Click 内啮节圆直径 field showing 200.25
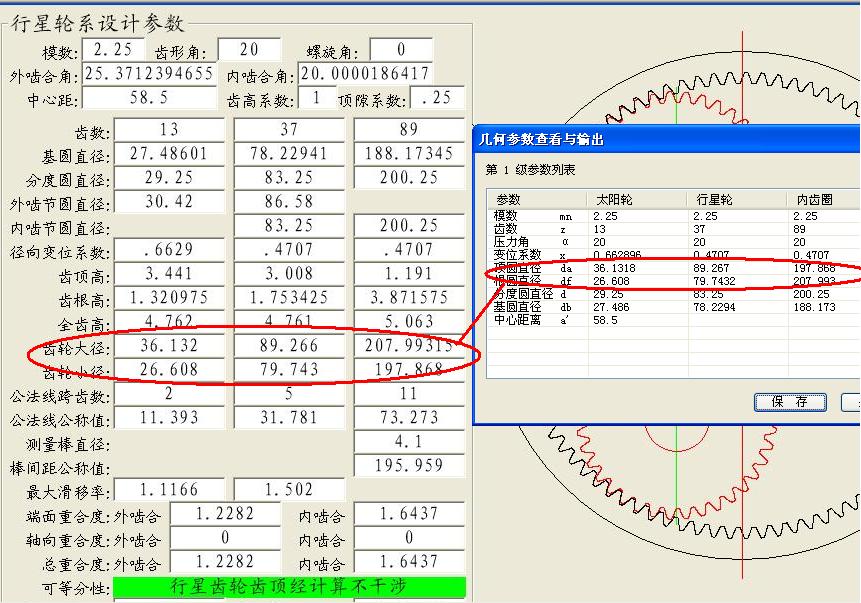 pos(409,226)
